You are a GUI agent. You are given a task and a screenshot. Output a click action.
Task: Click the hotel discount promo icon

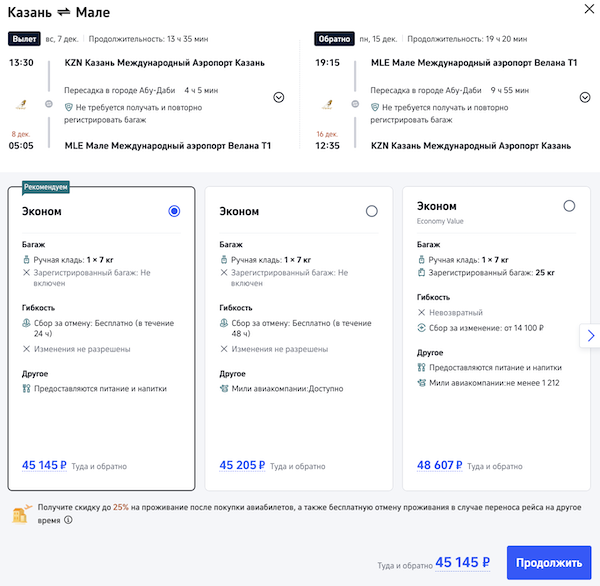tap(19, 515)
